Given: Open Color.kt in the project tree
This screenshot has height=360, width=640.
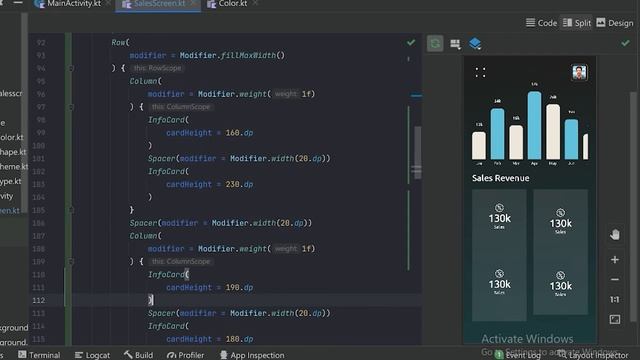Looking at the screenshot, I should [11, 137].
